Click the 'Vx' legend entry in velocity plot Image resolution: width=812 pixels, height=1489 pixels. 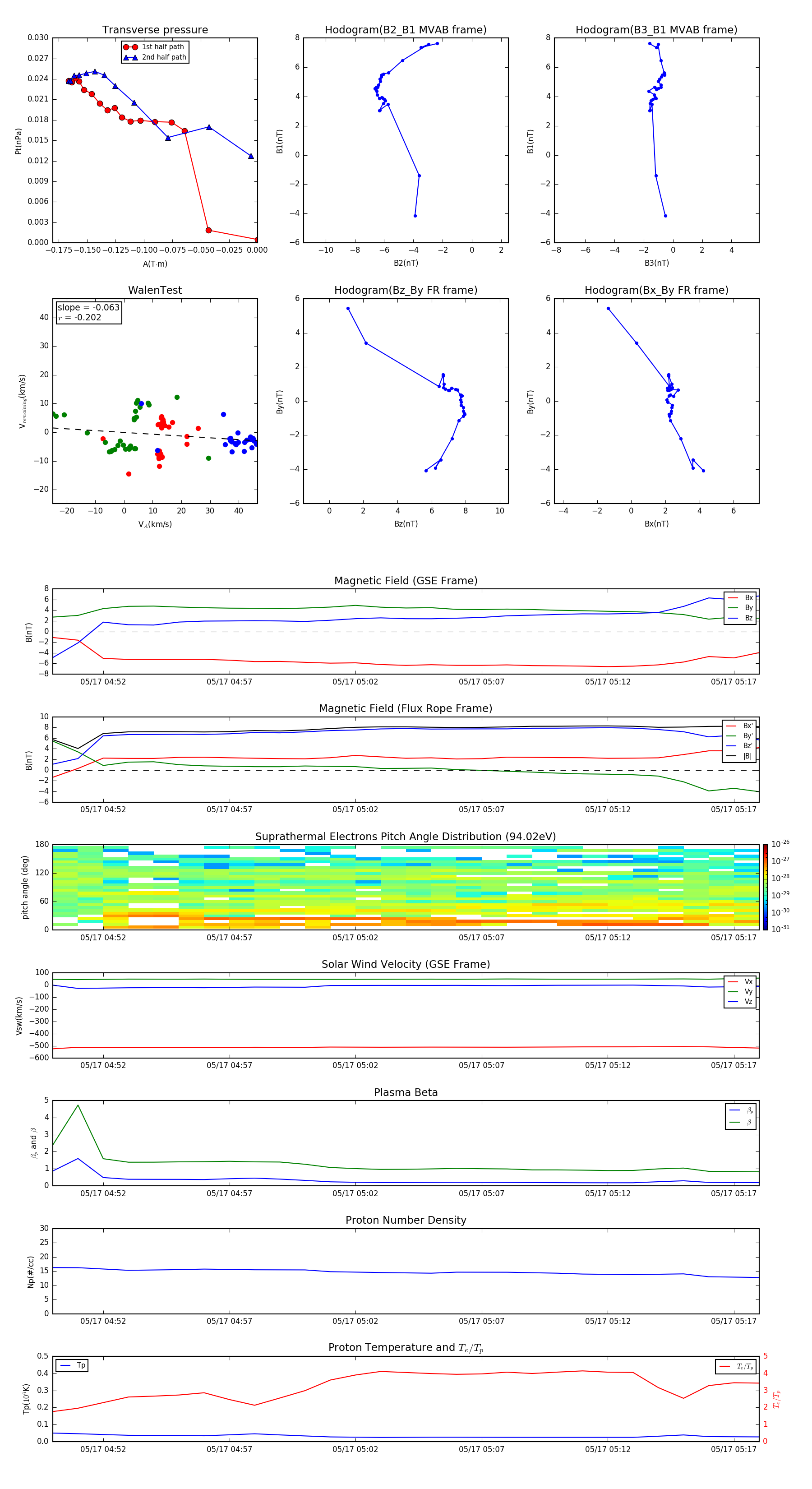[x=740, y=981]
